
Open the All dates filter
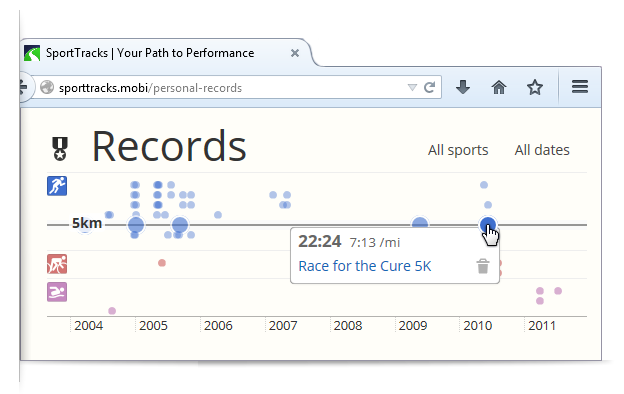pyautogui.click(x=542, y=150)
